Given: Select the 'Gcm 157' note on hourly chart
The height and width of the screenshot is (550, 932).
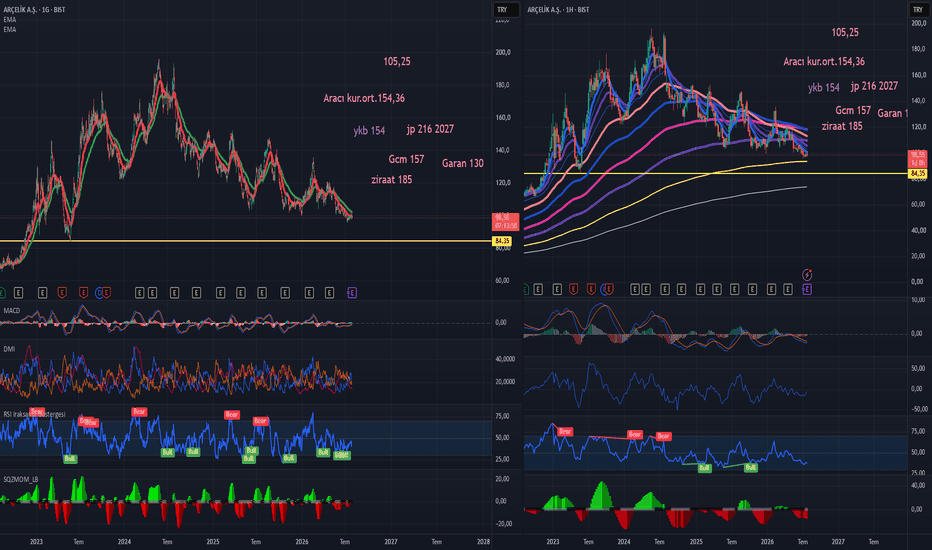Looking at the screenshot, I should click(853, 110).
